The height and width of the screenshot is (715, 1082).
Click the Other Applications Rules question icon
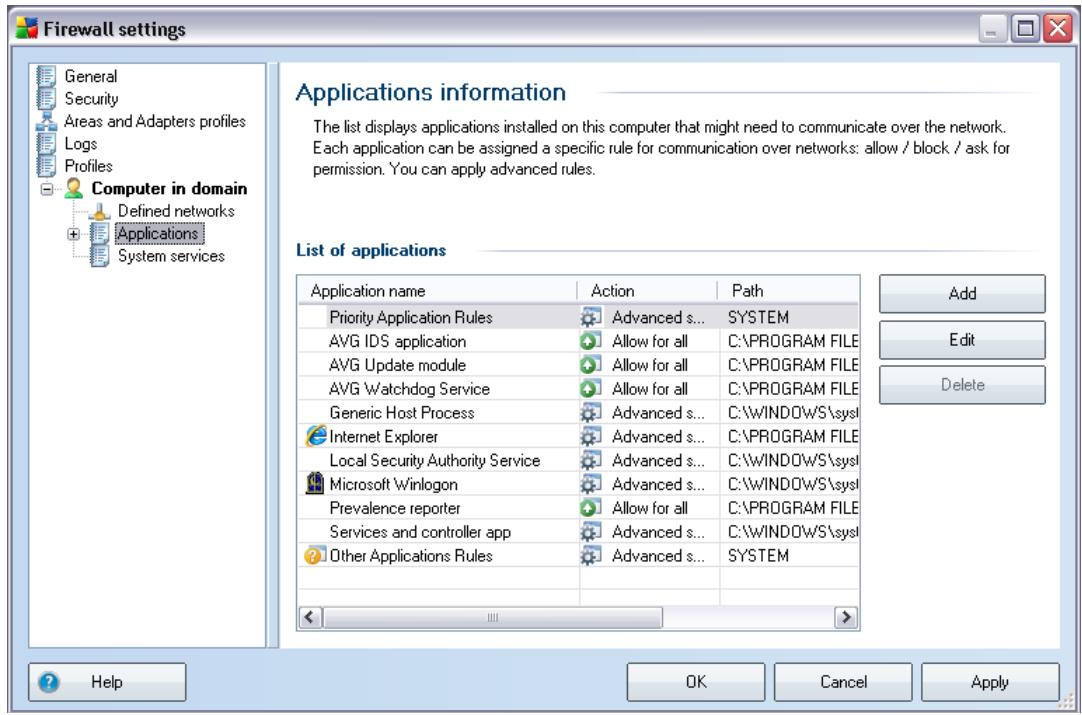point(314,556)
